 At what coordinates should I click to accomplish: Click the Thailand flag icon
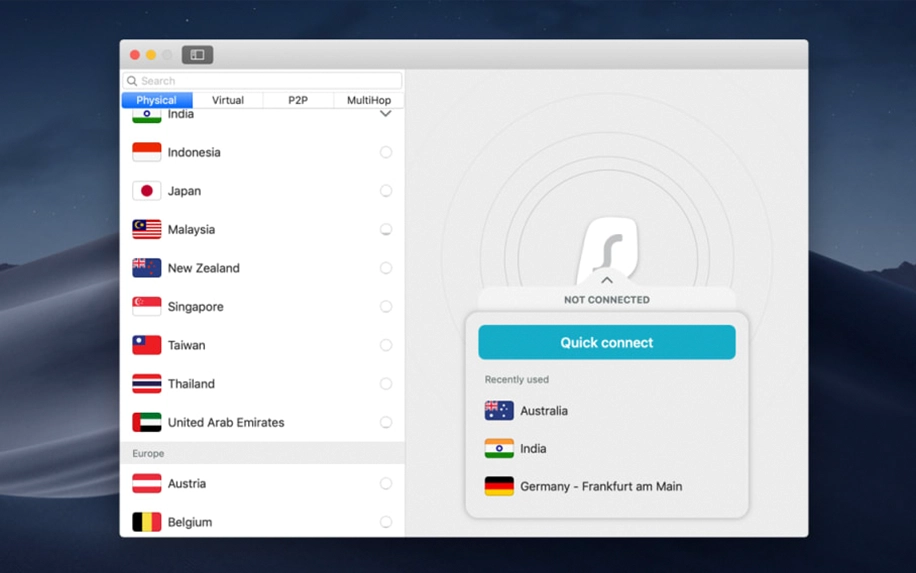point(147,383)
